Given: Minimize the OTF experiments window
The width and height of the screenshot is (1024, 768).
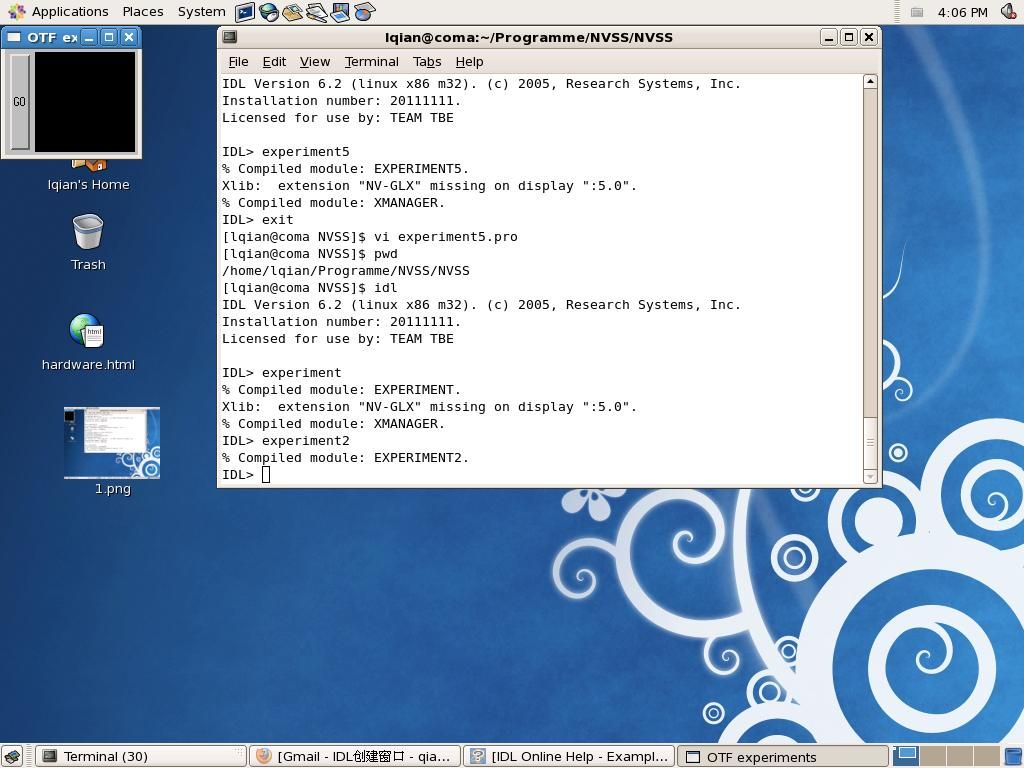Looking at the screenshot, I should (89, 37).
